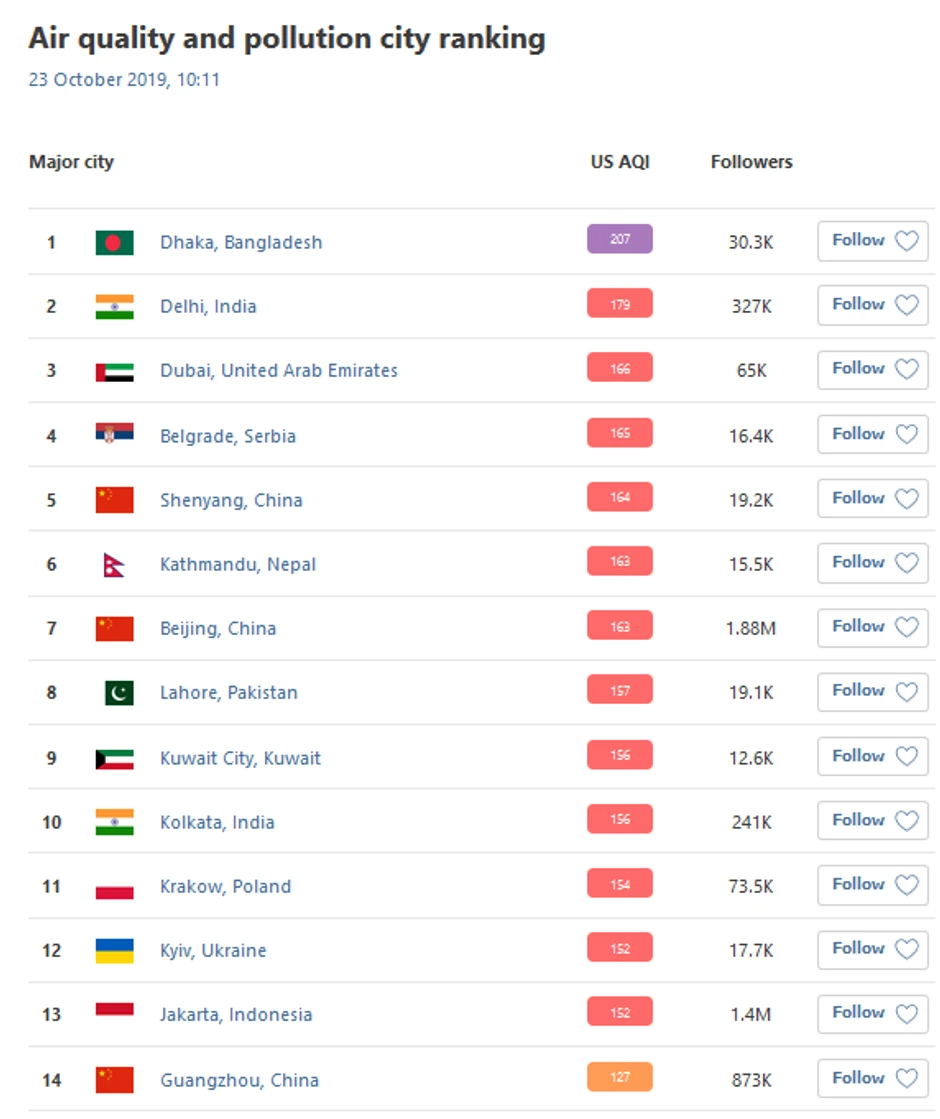Click the purple 207 AQI badge
This screenshot has width=940, height=1119.
[x=620, y=239]
